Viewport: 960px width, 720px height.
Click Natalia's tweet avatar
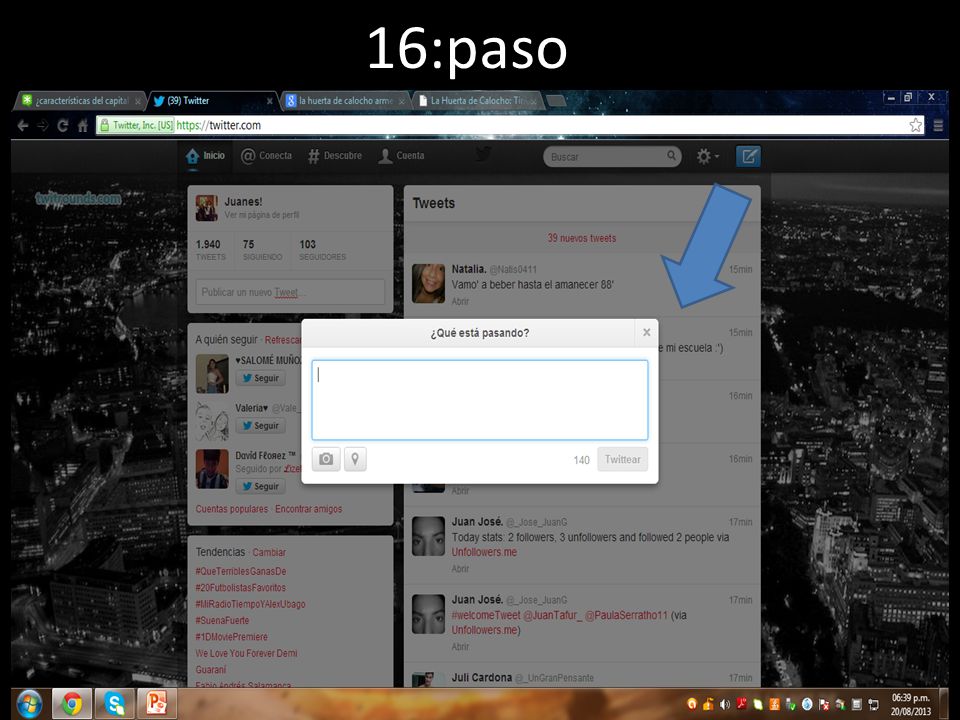click(x=429, y=283)
